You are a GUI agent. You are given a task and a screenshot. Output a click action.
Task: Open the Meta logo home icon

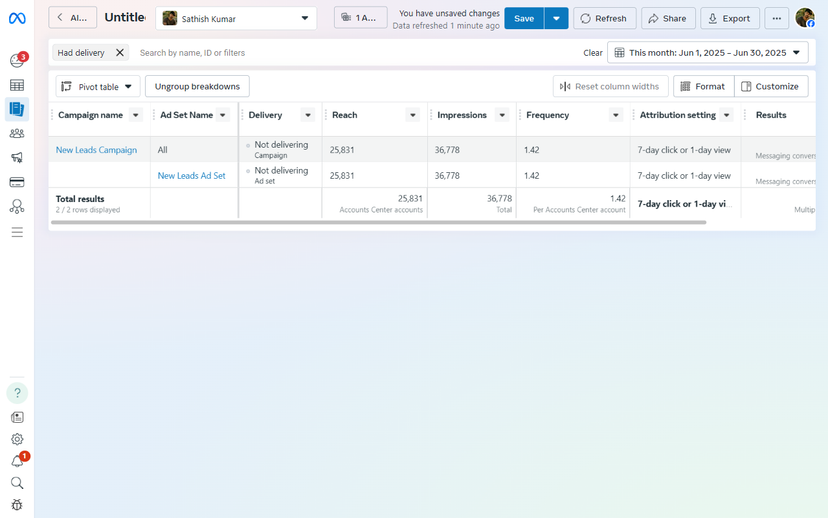17,19
